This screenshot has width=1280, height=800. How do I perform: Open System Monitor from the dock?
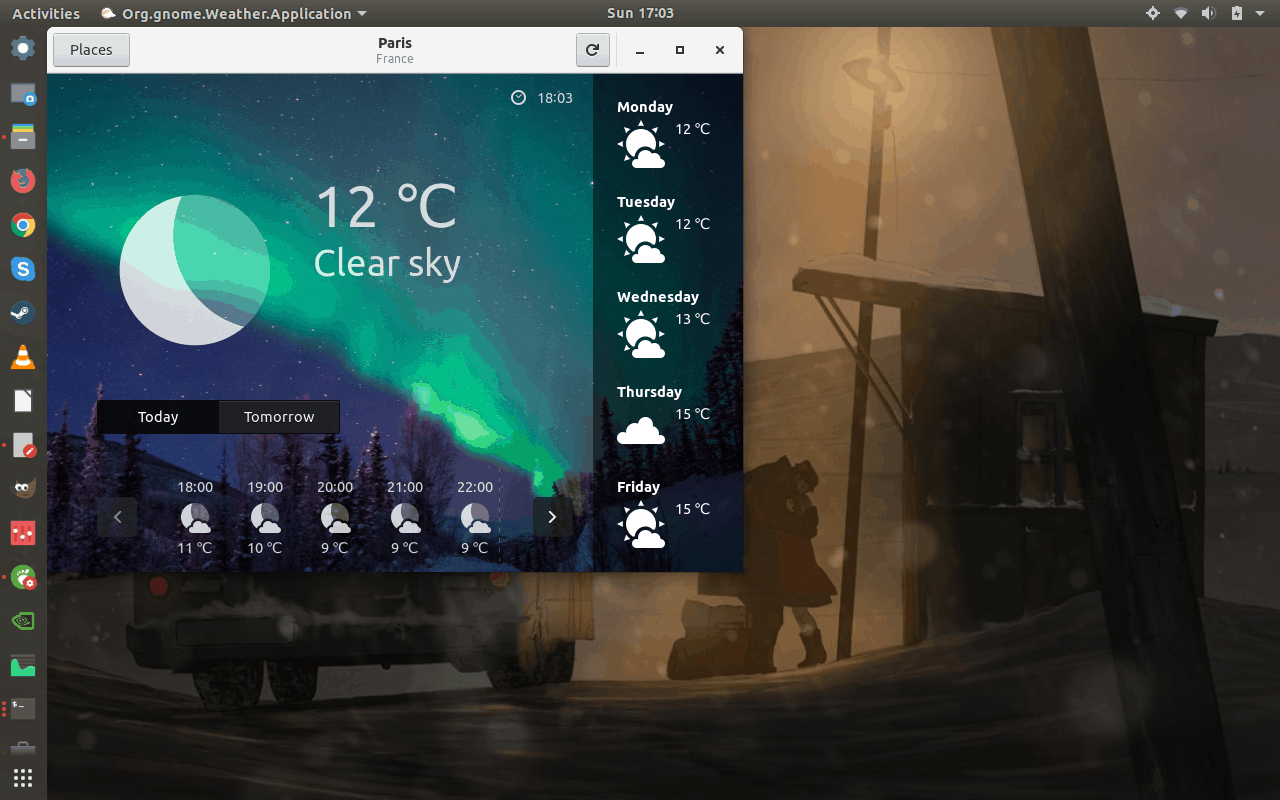click(23, 665)
